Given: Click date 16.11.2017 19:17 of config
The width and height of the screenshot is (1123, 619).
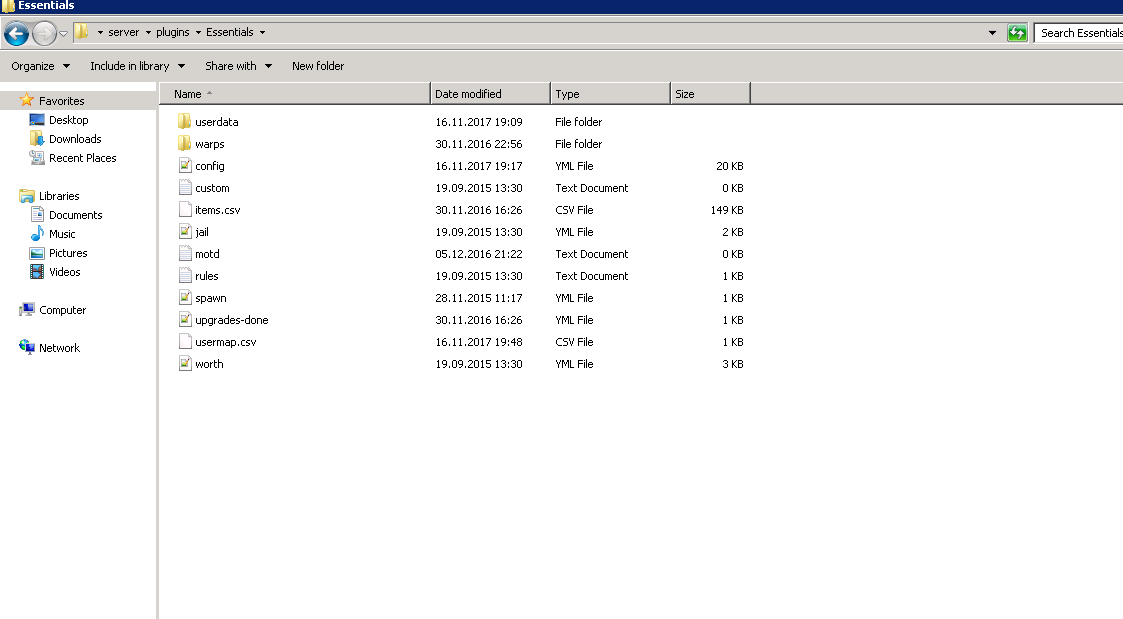Looking at the screenshot, I should coord(478,166).
